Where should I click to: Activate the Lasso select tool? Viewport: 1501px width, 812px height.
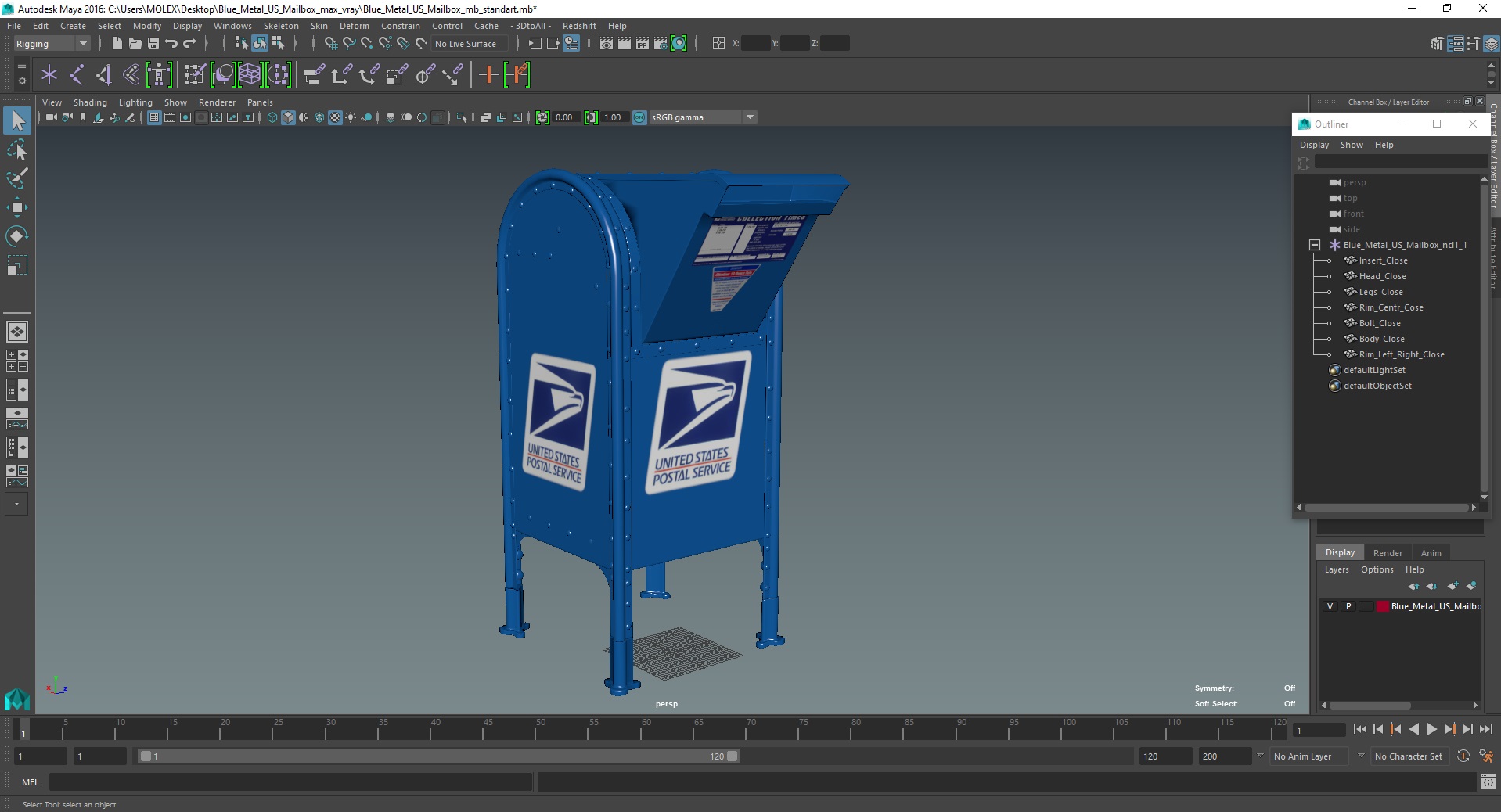(17, 149)
